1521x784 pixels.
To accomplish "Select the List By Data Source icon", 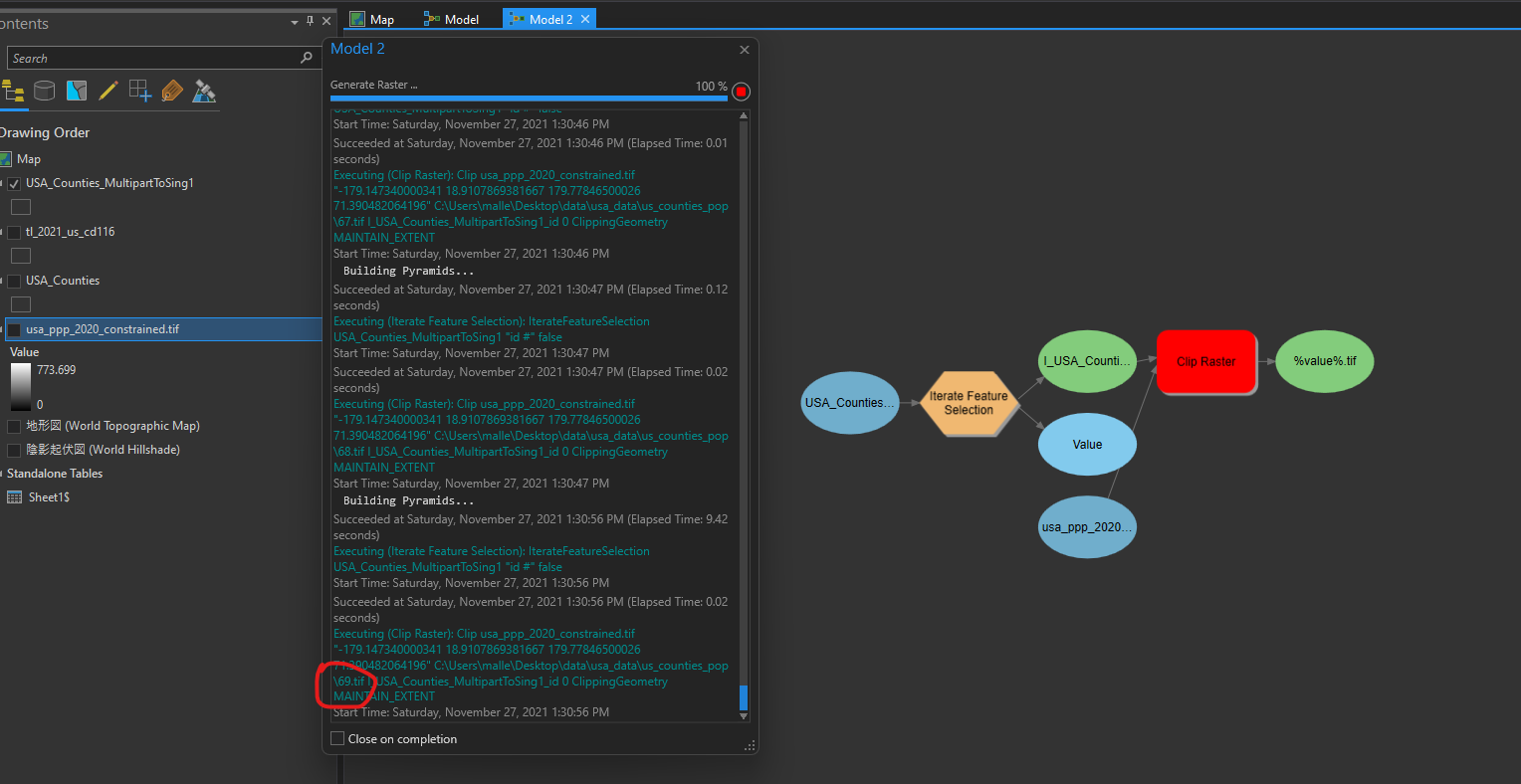I will [x=44, y=91].
